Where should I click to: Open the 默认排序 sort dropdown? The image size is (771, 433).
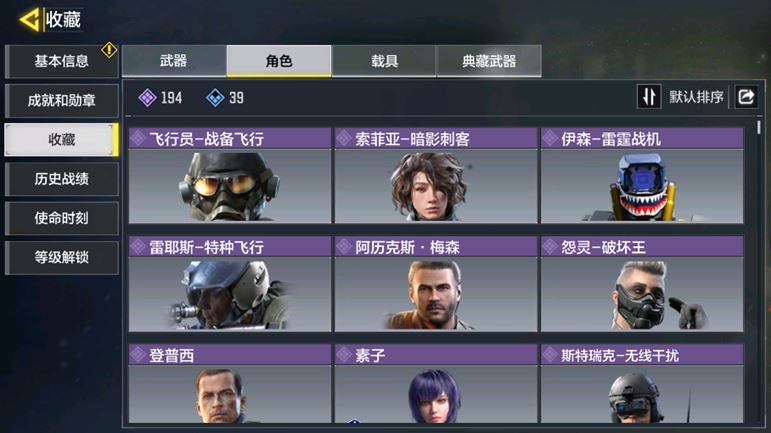click(x=696, y=97)
